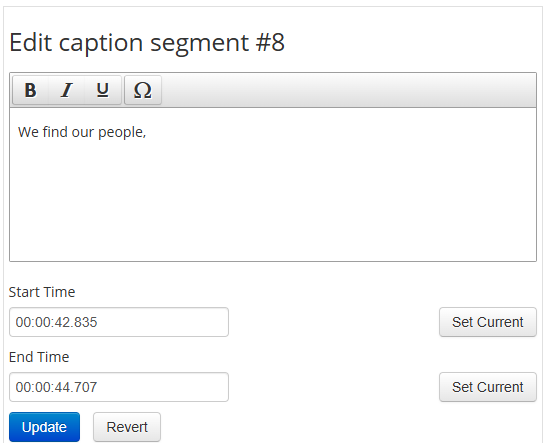Set Current for the End Time
Screen dimensions: 551x443
tap(488, 387)
